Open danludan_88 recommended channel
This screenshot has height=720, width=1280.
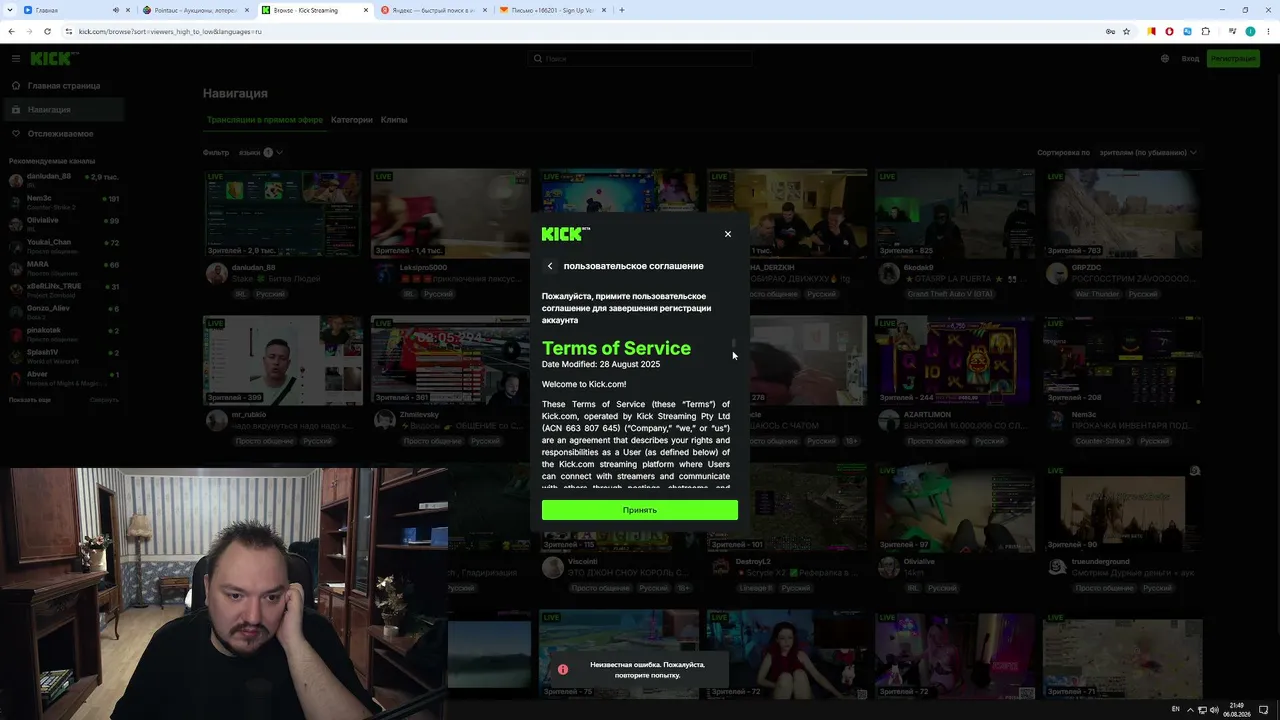coord(63,180)
